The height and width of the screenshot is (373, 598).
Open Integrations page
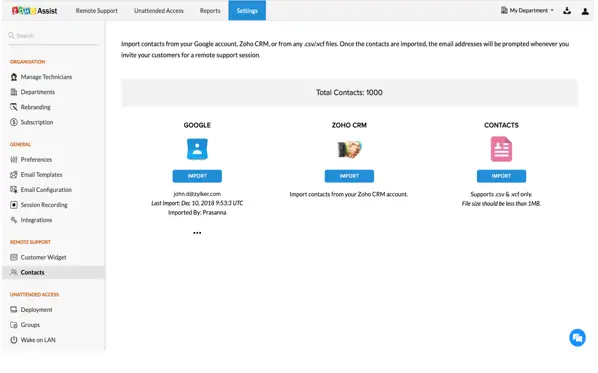[36, 220]
